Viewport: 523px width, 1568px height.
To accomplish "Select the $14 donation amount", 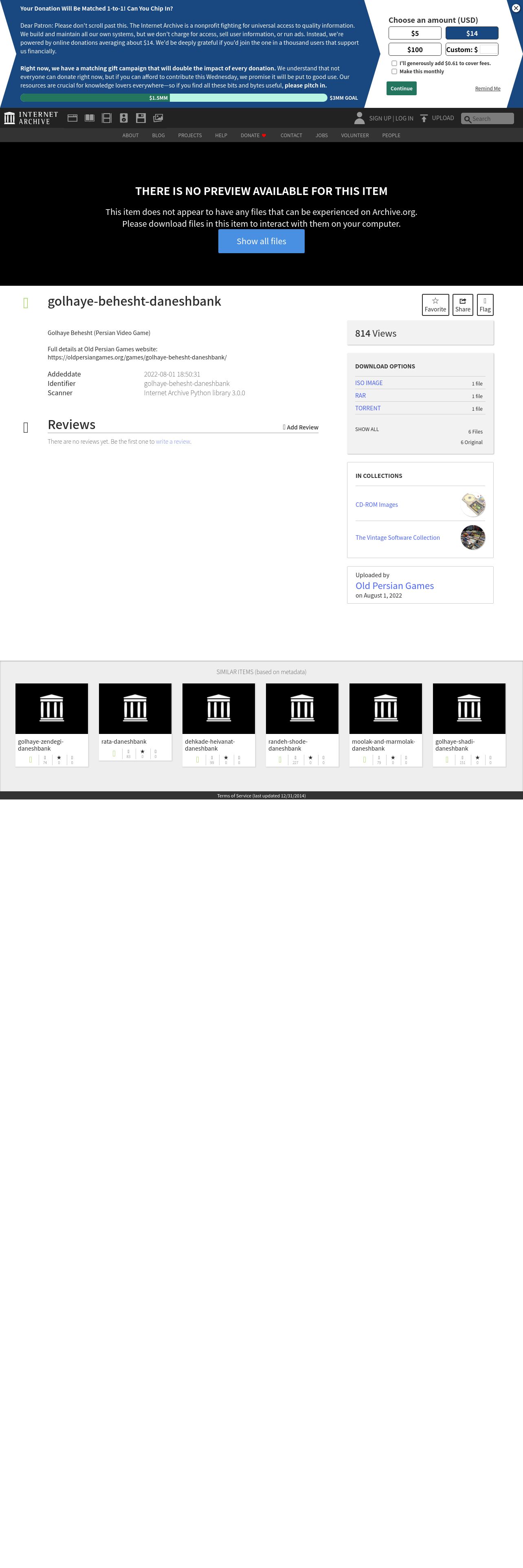I will (x=472, y=33).
